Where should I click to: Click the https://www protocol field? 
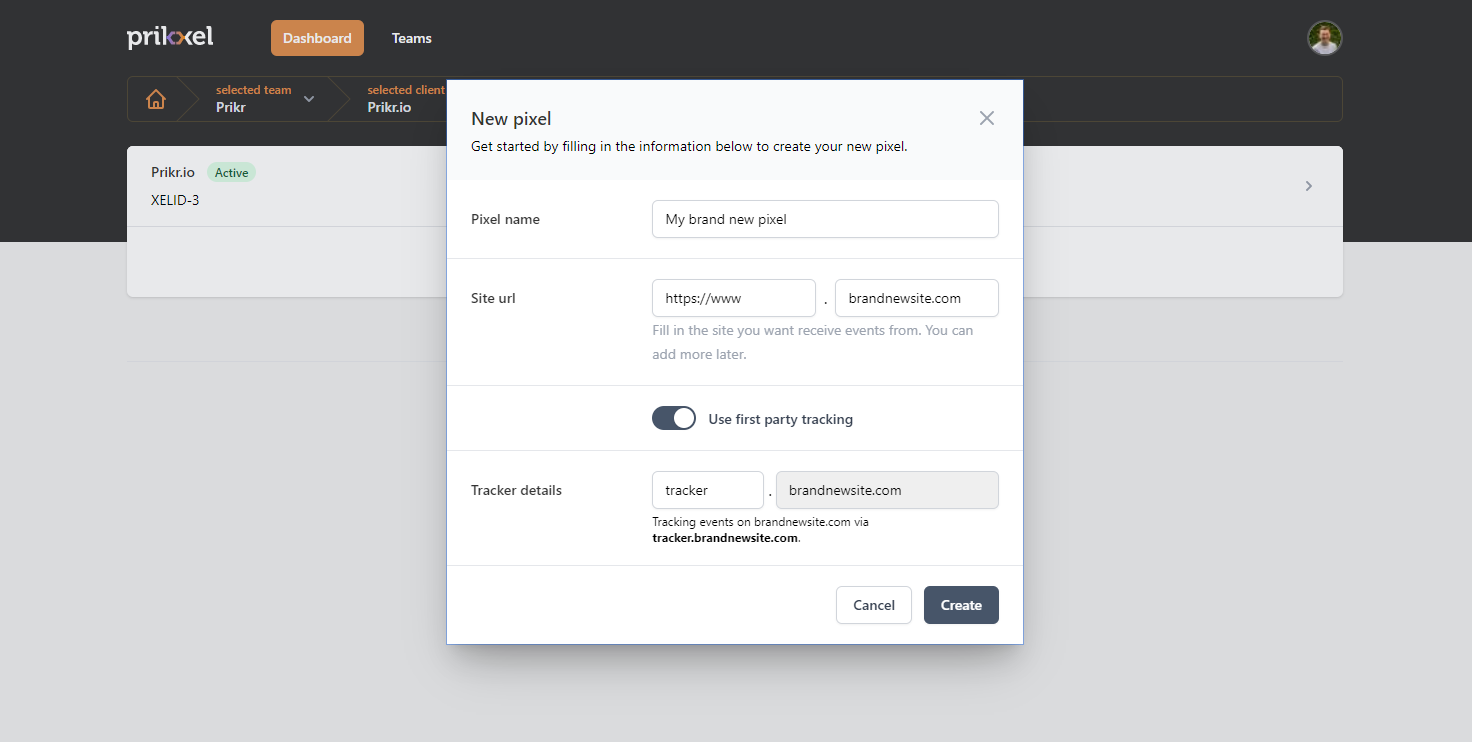click(x=733, y=298)
